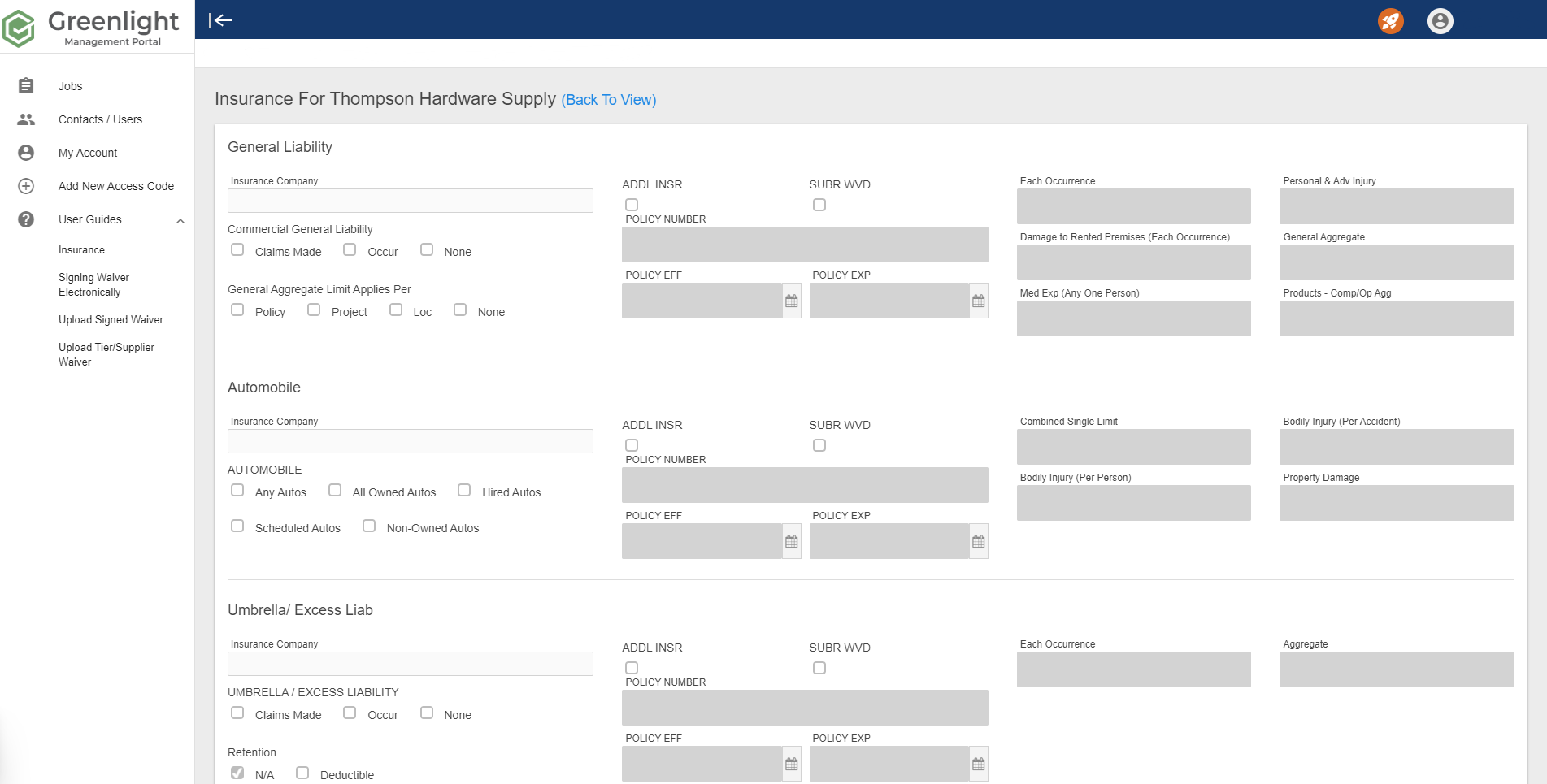Click the General Aggregate field
1547x784 pixels.
(1397, 262)
